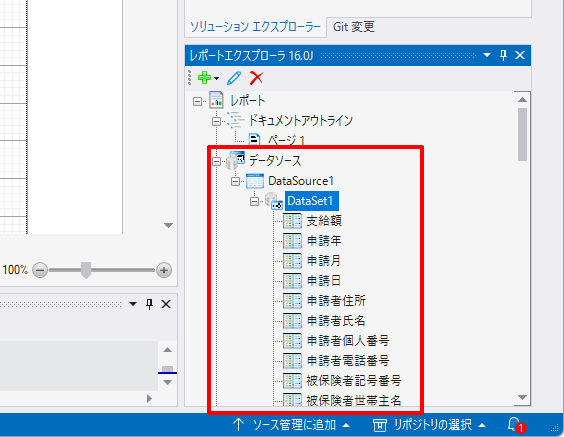This screenshot has width=564, height=437.
Task: Collapse the DataSet1 node
Action: tap(254, 201)
